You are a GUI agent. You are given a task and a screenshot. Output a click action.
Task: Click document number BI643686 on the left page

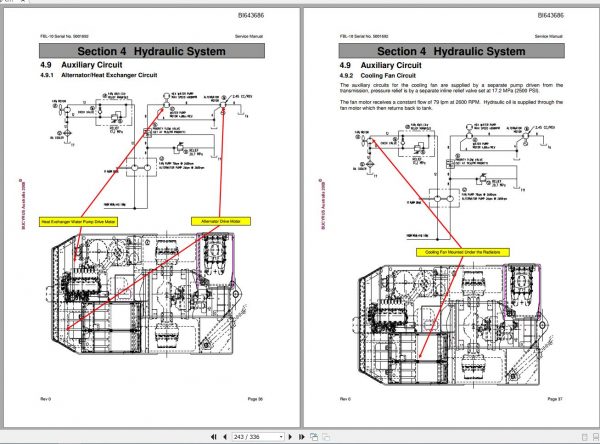point(251,15)
